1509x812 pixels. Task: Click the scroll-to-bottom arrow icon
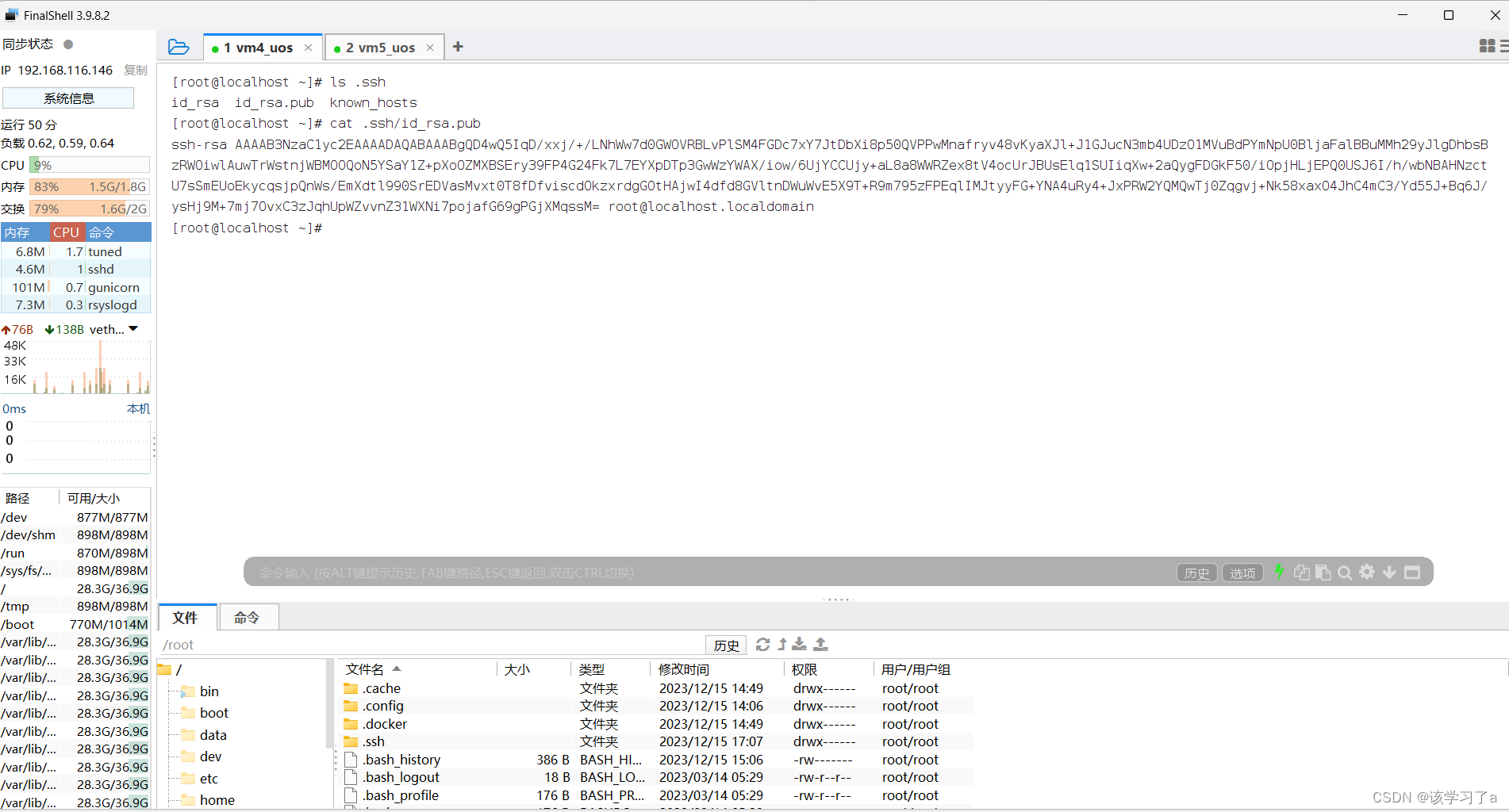[x=1389, y=572]
